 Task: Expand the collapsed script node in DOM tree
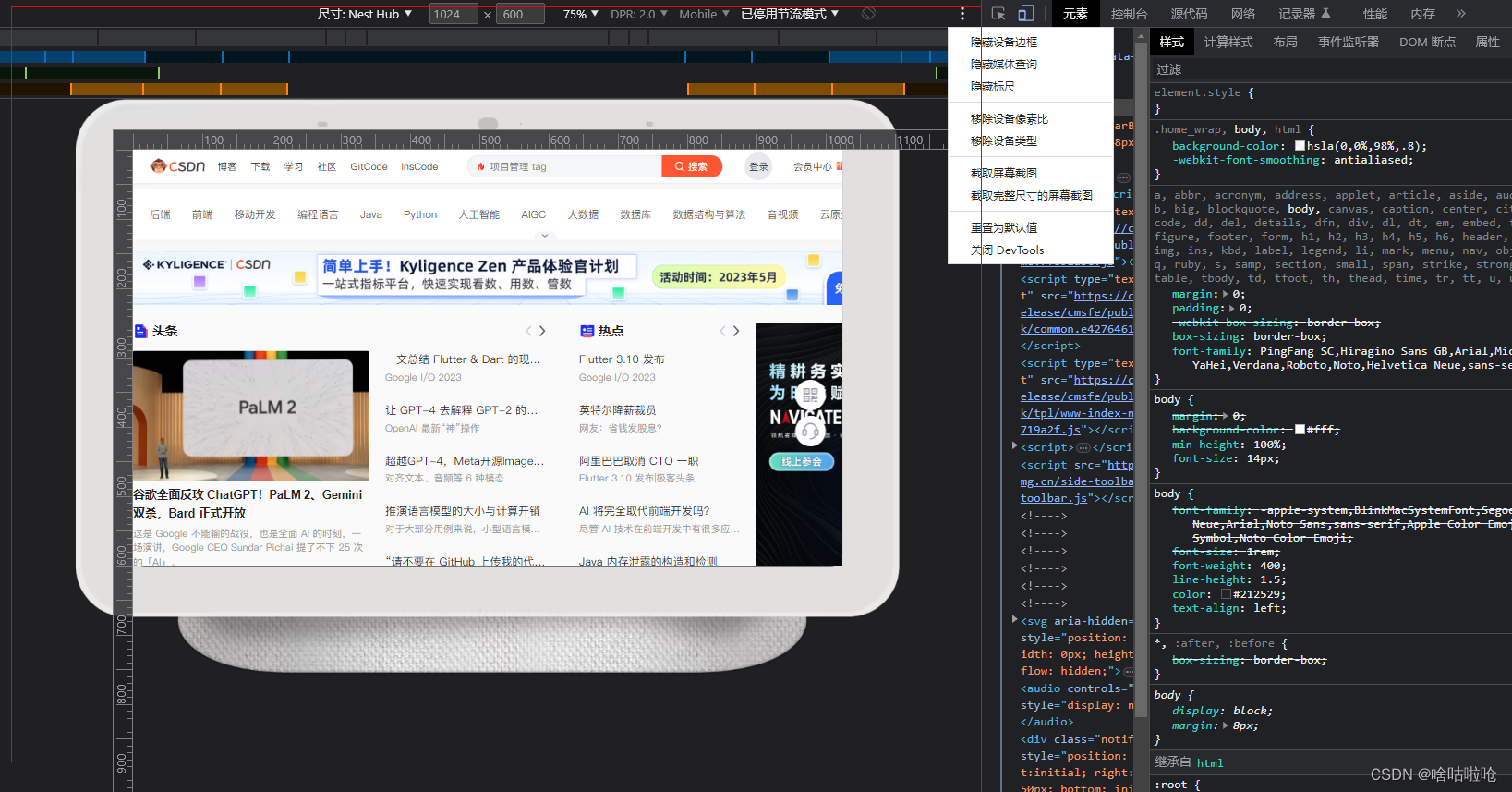(1015, 446)
